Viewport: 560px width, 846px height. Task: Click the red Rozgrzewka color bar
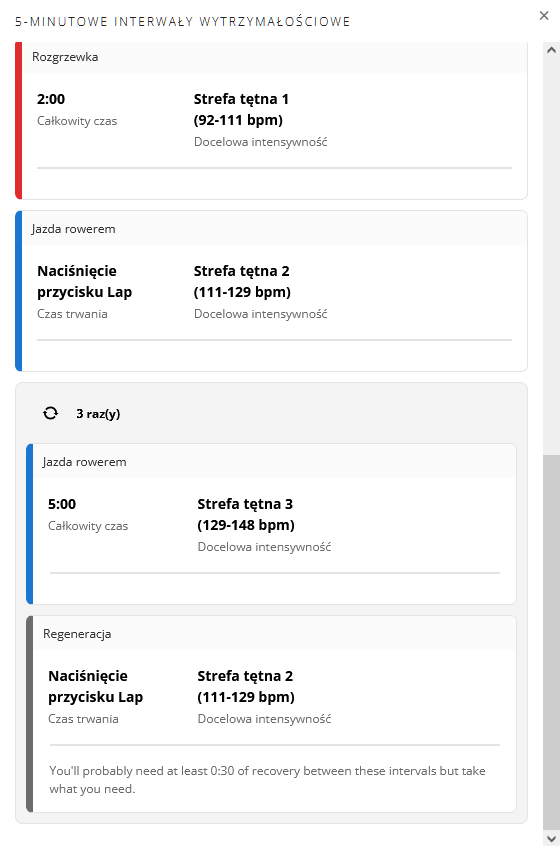18,121
